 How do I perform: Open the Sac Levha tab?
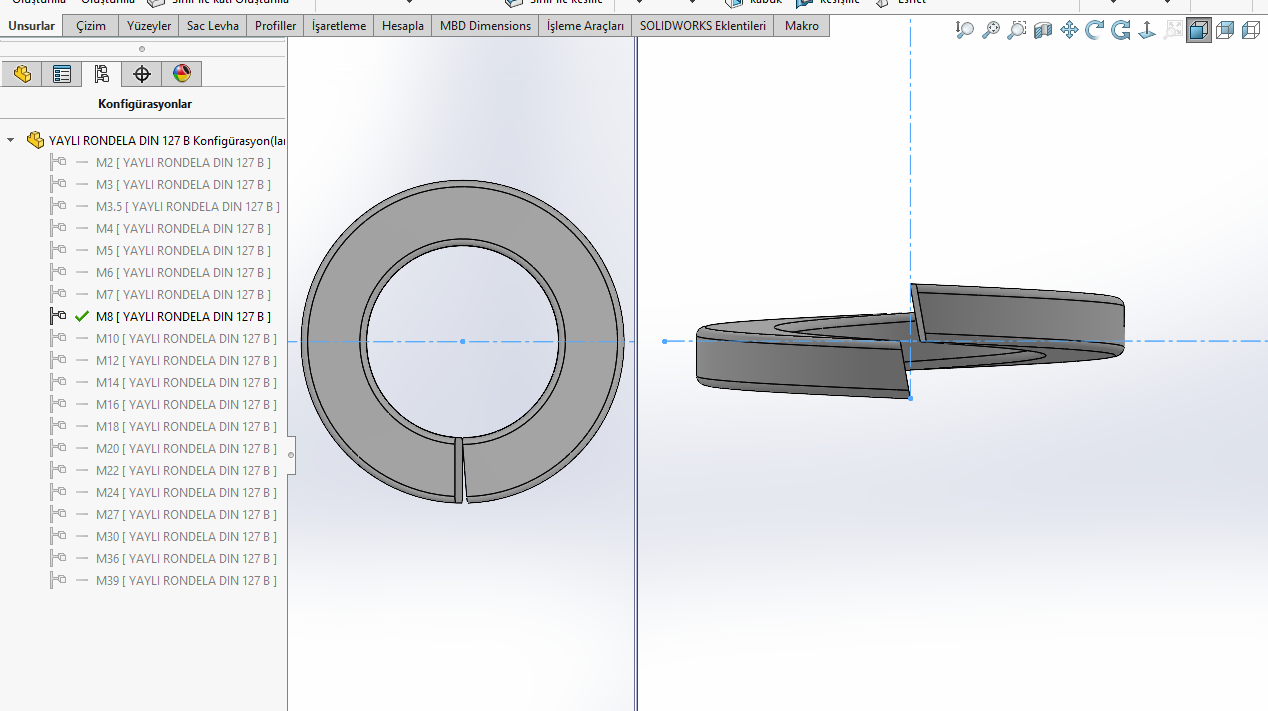213,26
